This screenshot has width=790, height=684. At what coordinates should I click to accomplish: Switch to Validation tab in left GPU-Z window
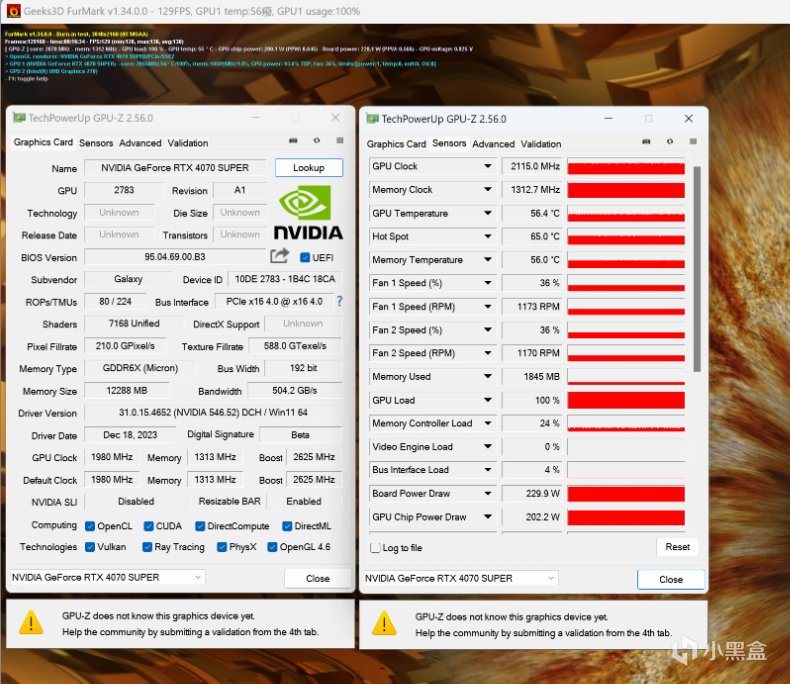pos(187,143)
